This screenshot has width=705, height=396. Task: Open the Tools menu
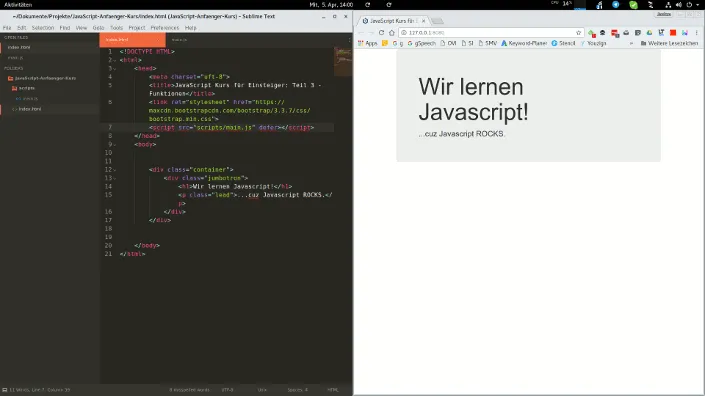(x=116, y=28)
